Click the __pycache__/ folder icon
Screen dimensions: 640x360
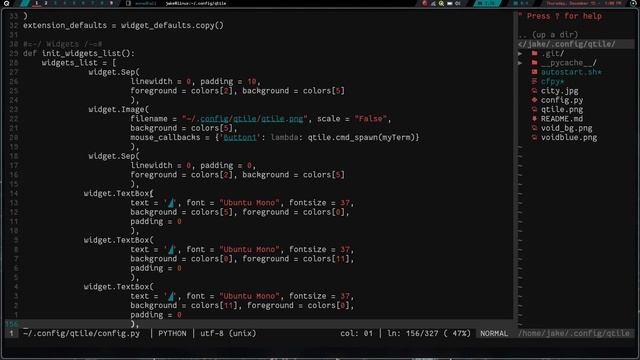pyautogui.click(x=534, y=63)
